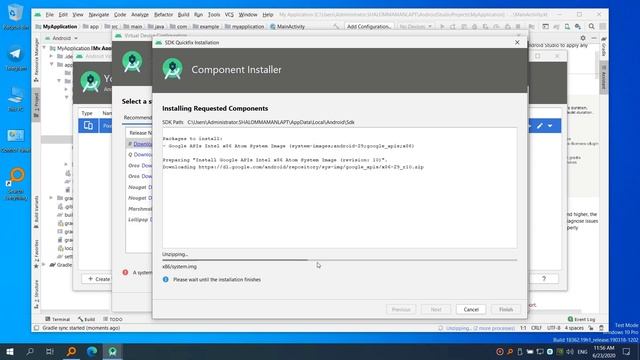This screenshot has width=640, height=360.
Task: Click the device type icon in AVD list
Action: tap(88, 125)
